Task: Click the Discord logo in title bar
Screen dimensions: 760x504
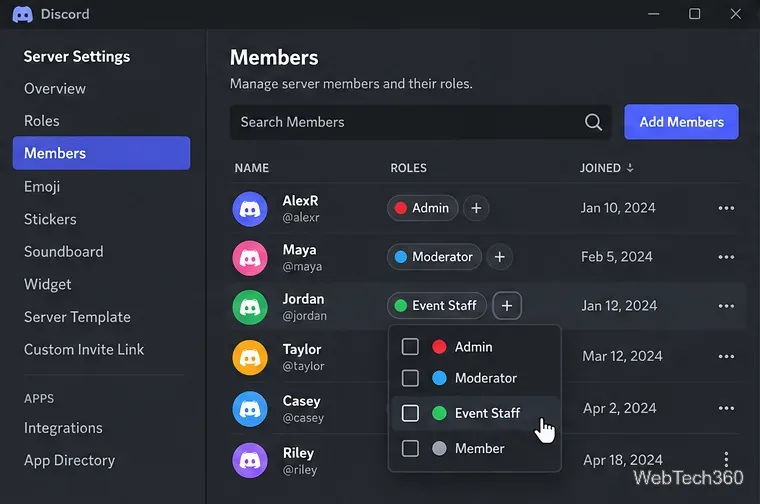Action: [x=22, y=15]
